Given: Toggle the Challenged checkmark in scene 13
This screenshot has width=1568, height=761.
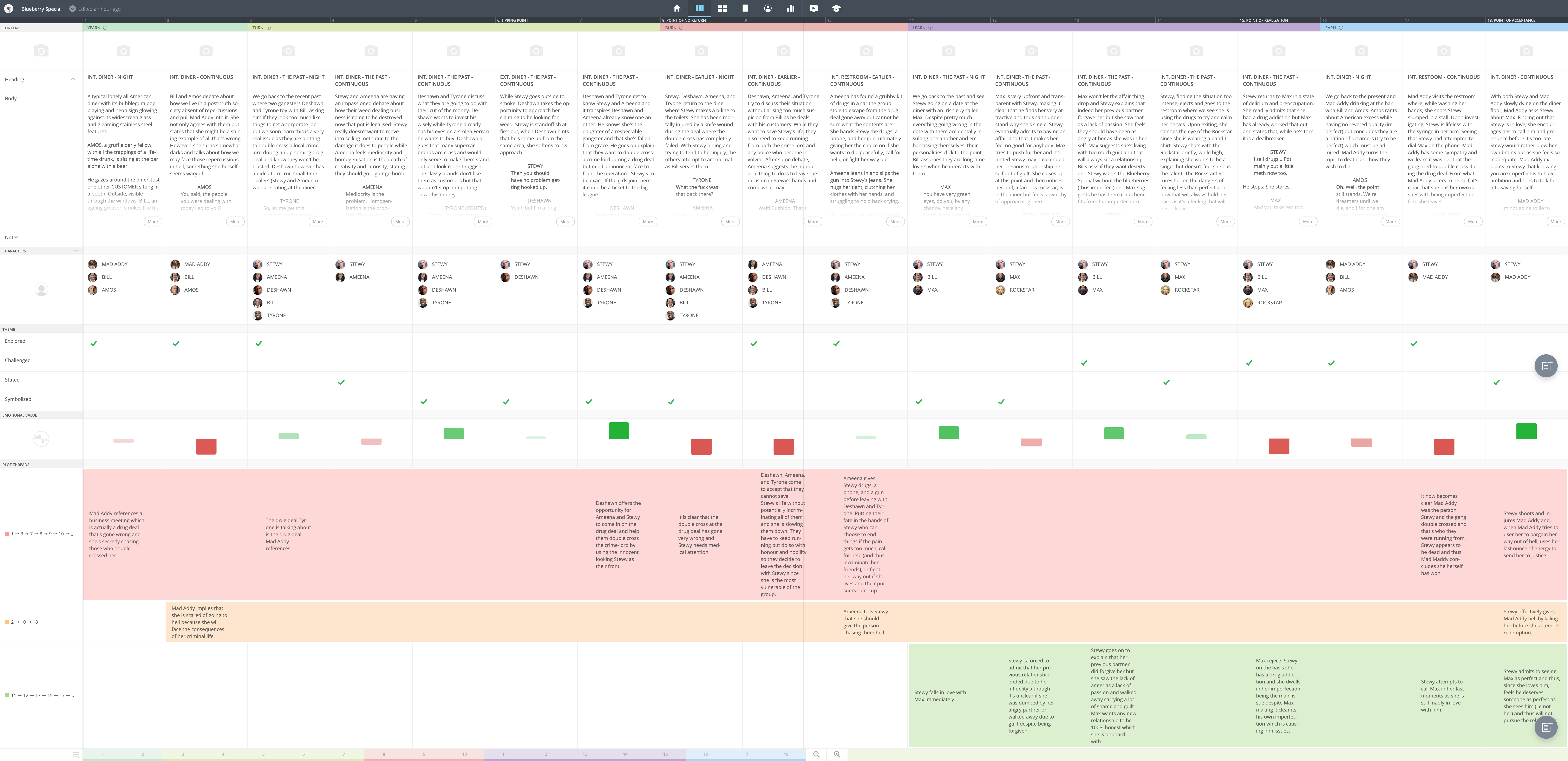Looking at the screenshot, I should point(1084,363).
